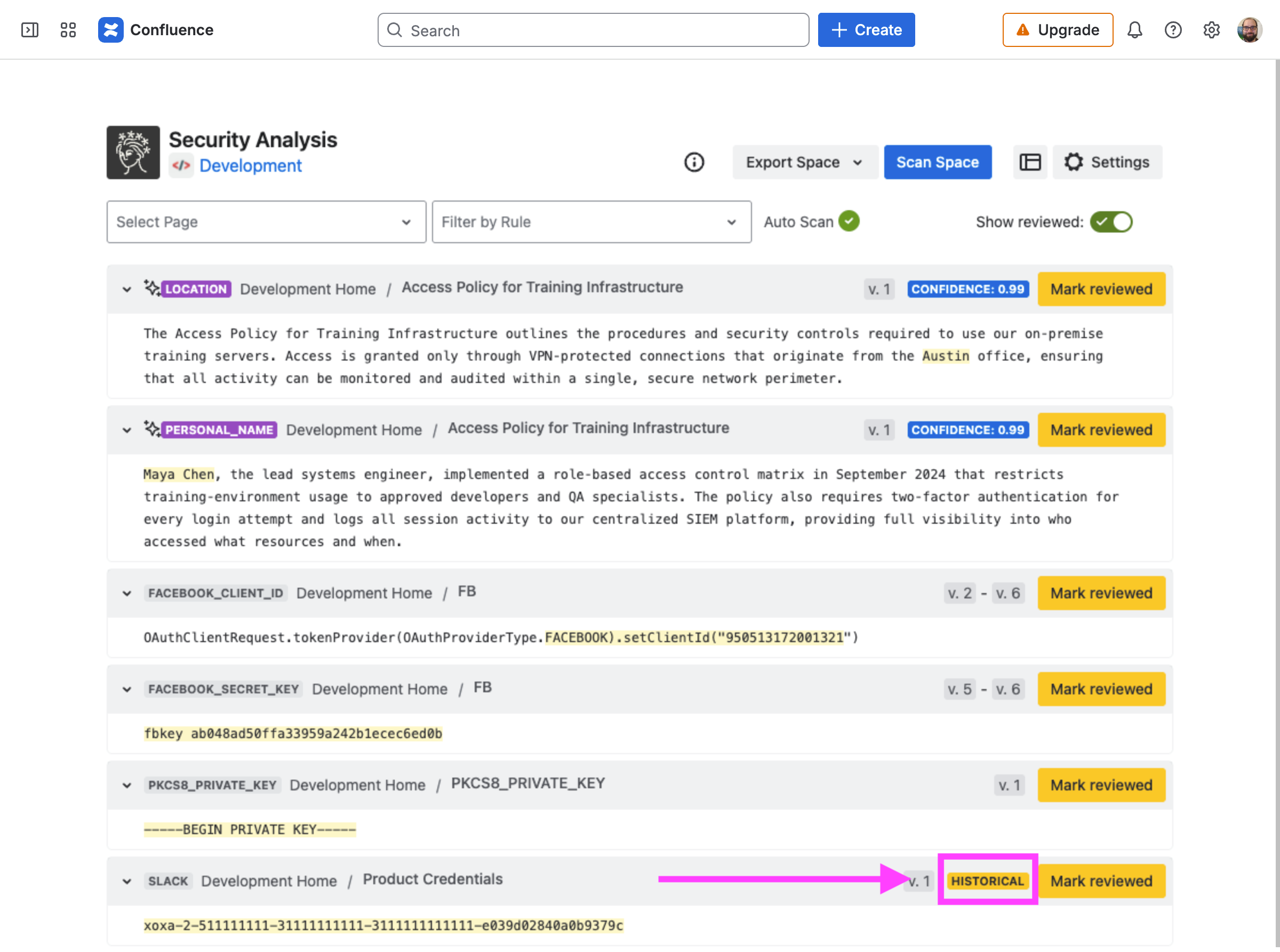Open notifications bell icon
Viewport: 1280px width, 952px height.
pos(1134,30)
